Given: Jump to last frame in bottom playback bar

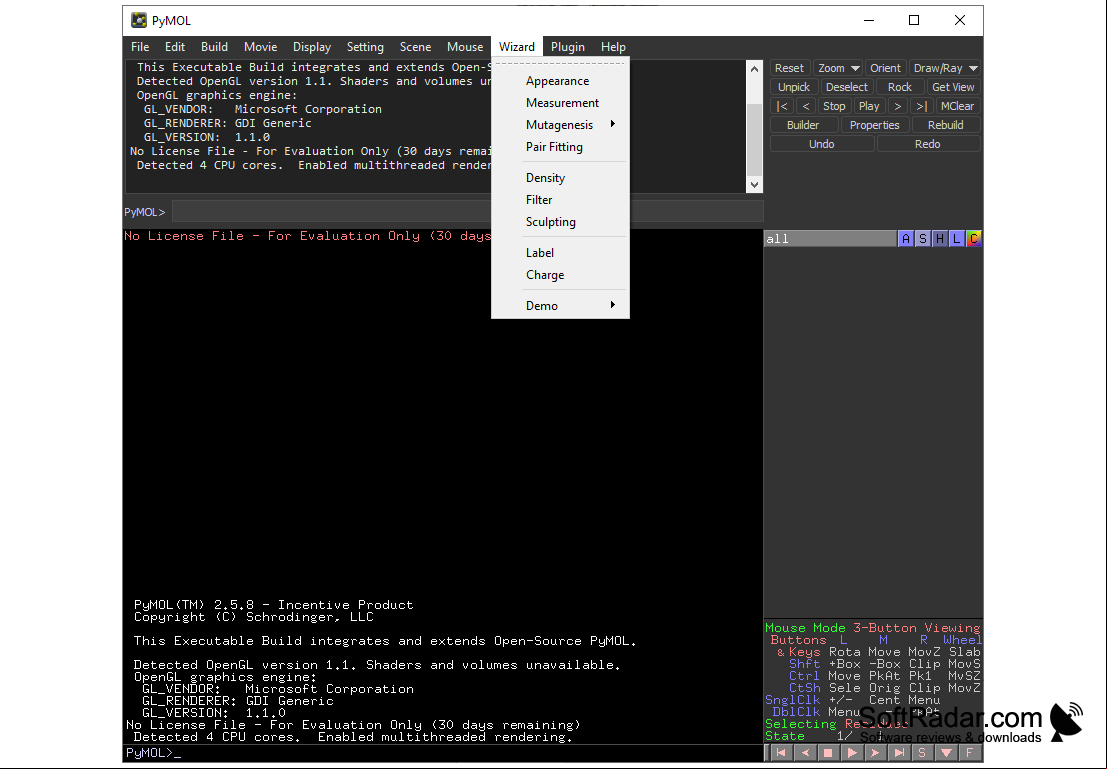Looking at the screenshot, I should 899,753.
